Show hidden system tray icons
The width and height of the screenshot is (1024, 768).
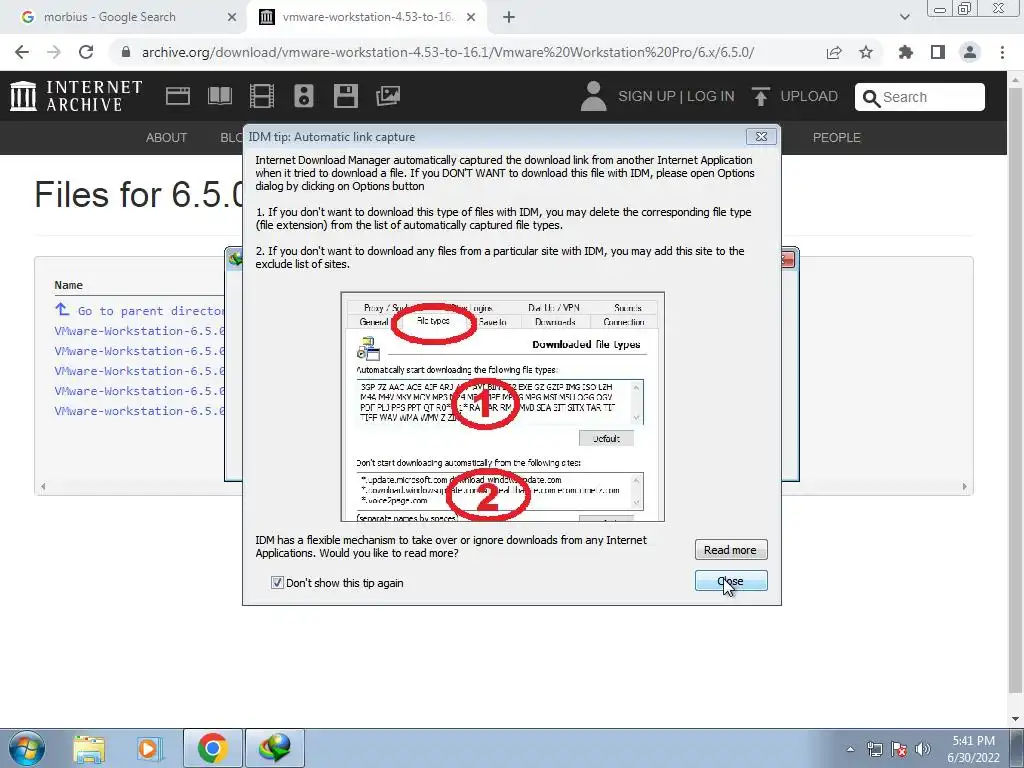[x=850, y=749]
